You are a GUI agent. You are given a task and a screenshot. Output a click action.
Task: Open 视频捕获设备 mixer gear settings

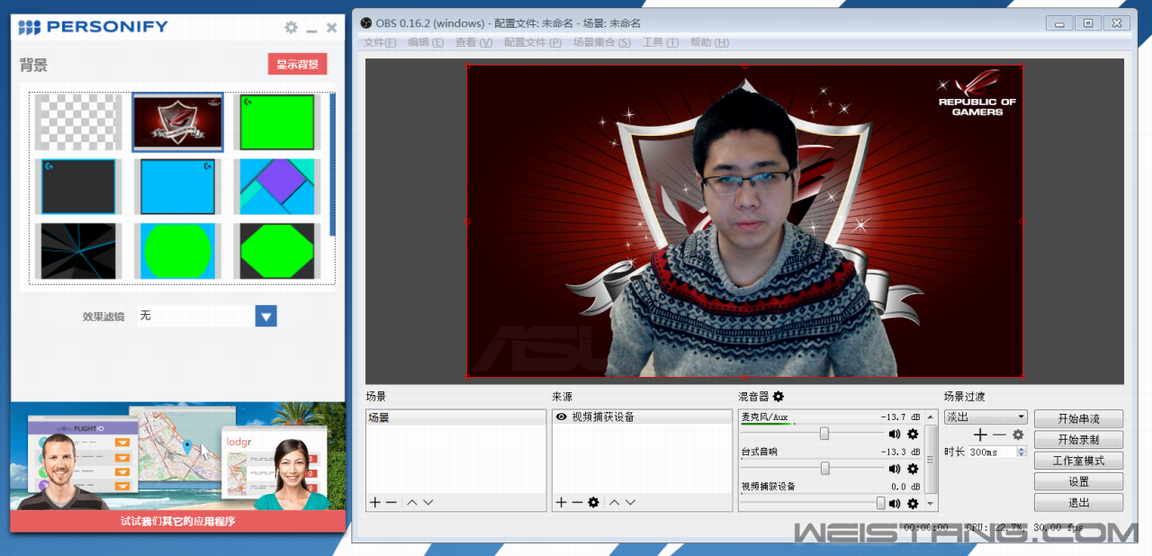912,503
